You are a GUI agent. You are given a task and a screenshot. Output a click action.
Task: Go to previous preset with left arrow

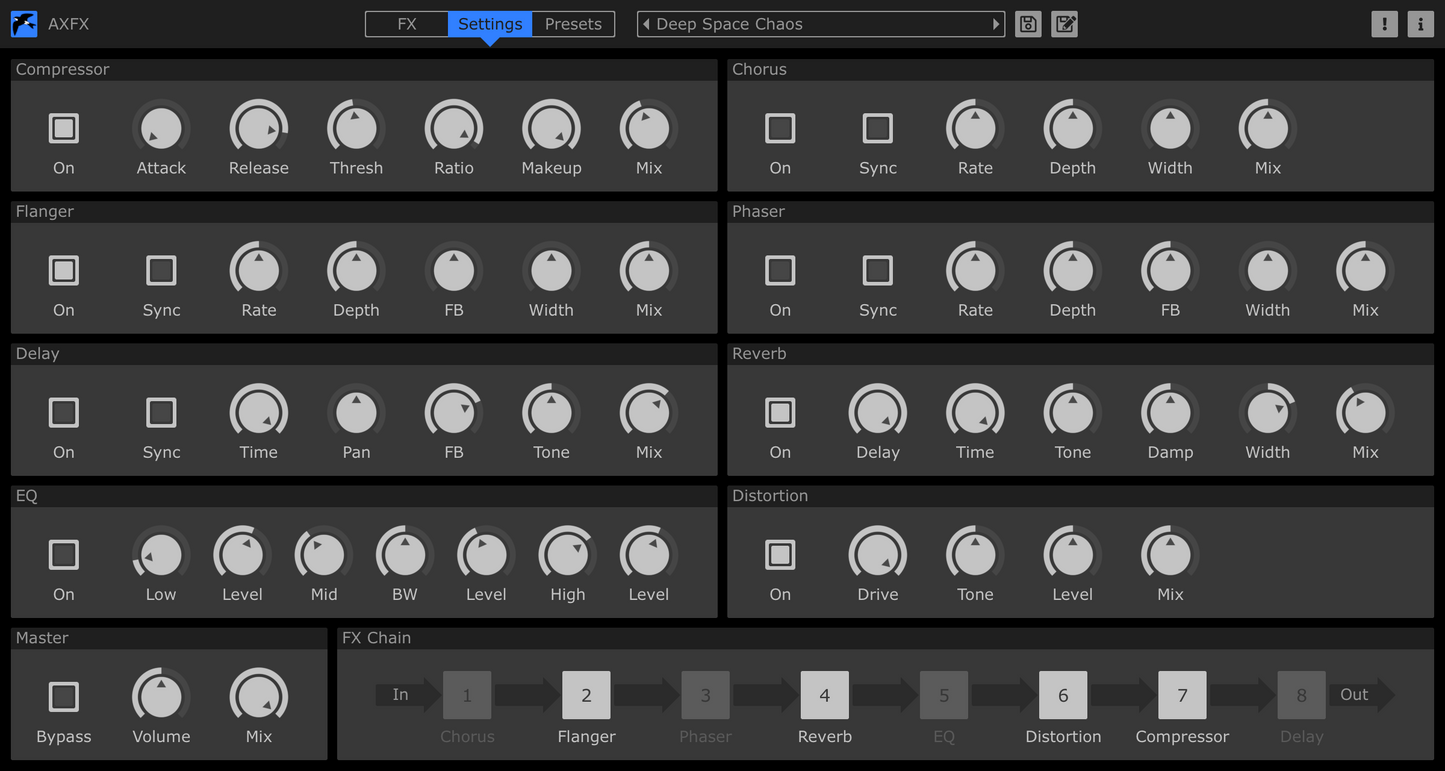click(x=646, y=24)
